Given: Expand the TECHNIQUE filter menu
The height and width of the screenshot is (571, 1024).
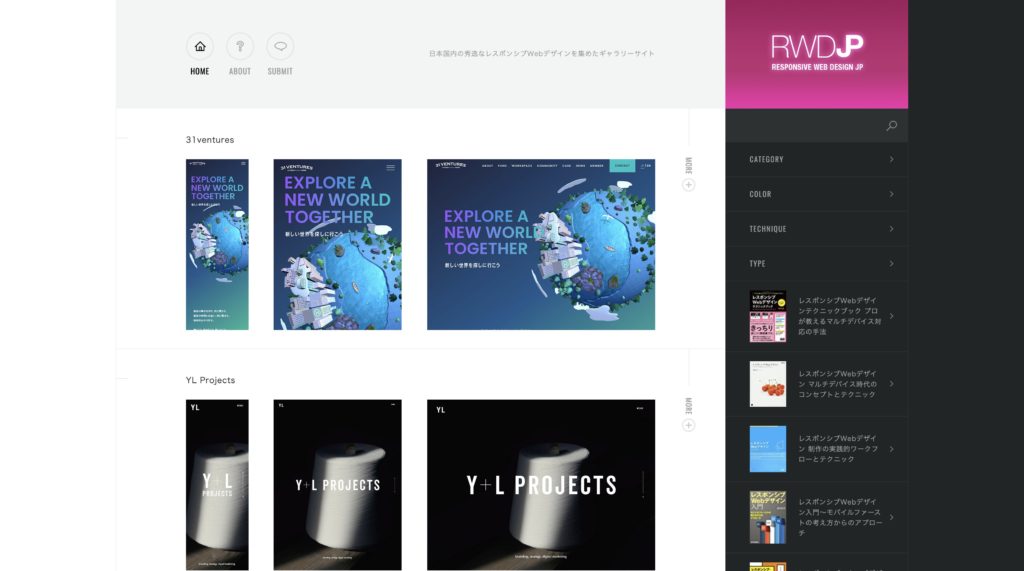Looking at the screenshot, I should coord(816,229).
